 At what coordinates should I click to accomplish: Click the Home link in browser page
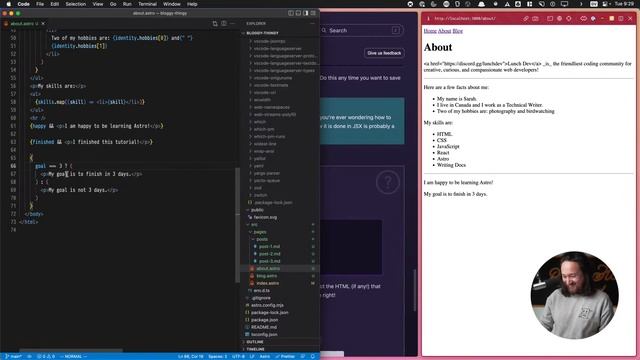pos(430,31)
